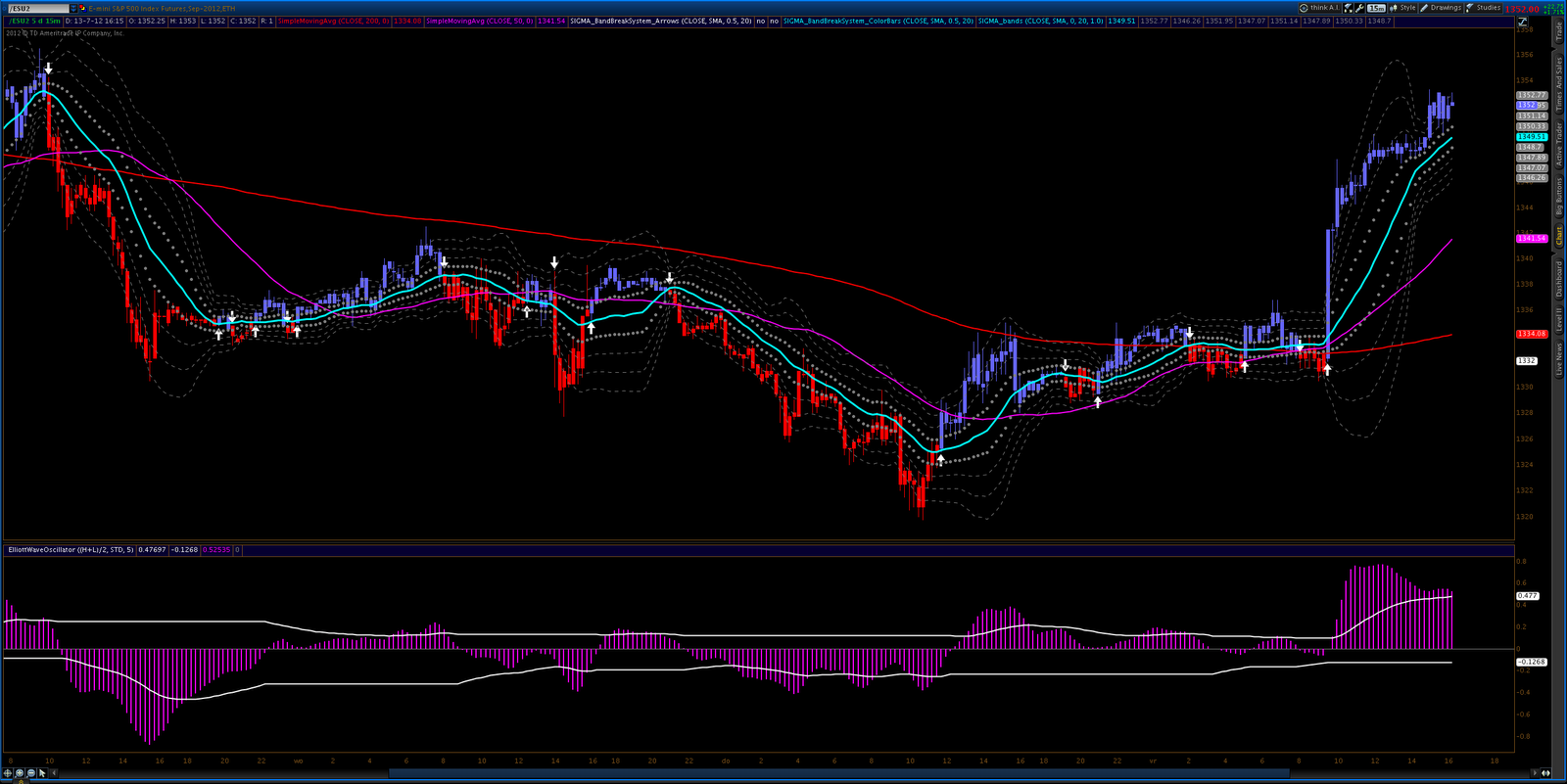
Task: Click the ElliottWaveOscillator study label
Action: (71, 550)
